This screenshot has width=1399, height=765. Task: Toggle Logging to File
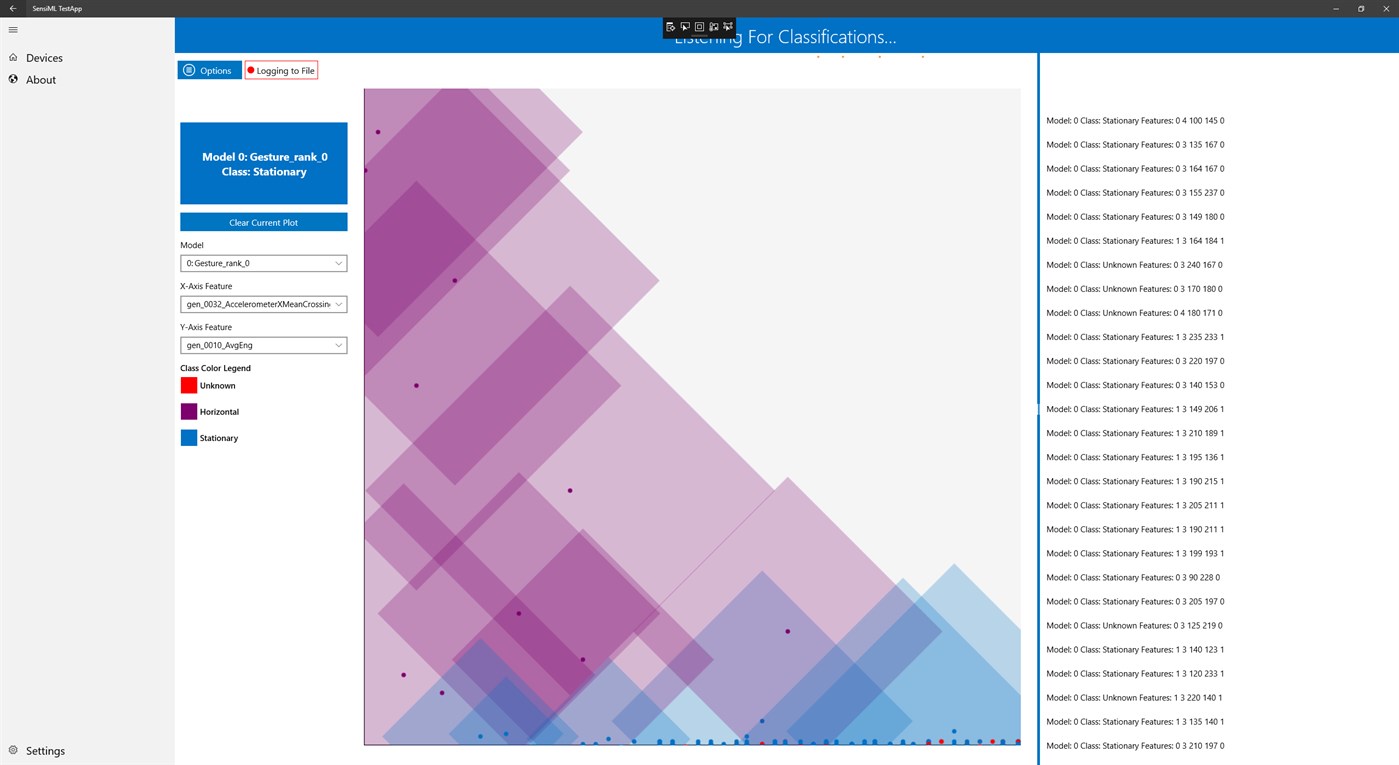click(x=281, y=70)
